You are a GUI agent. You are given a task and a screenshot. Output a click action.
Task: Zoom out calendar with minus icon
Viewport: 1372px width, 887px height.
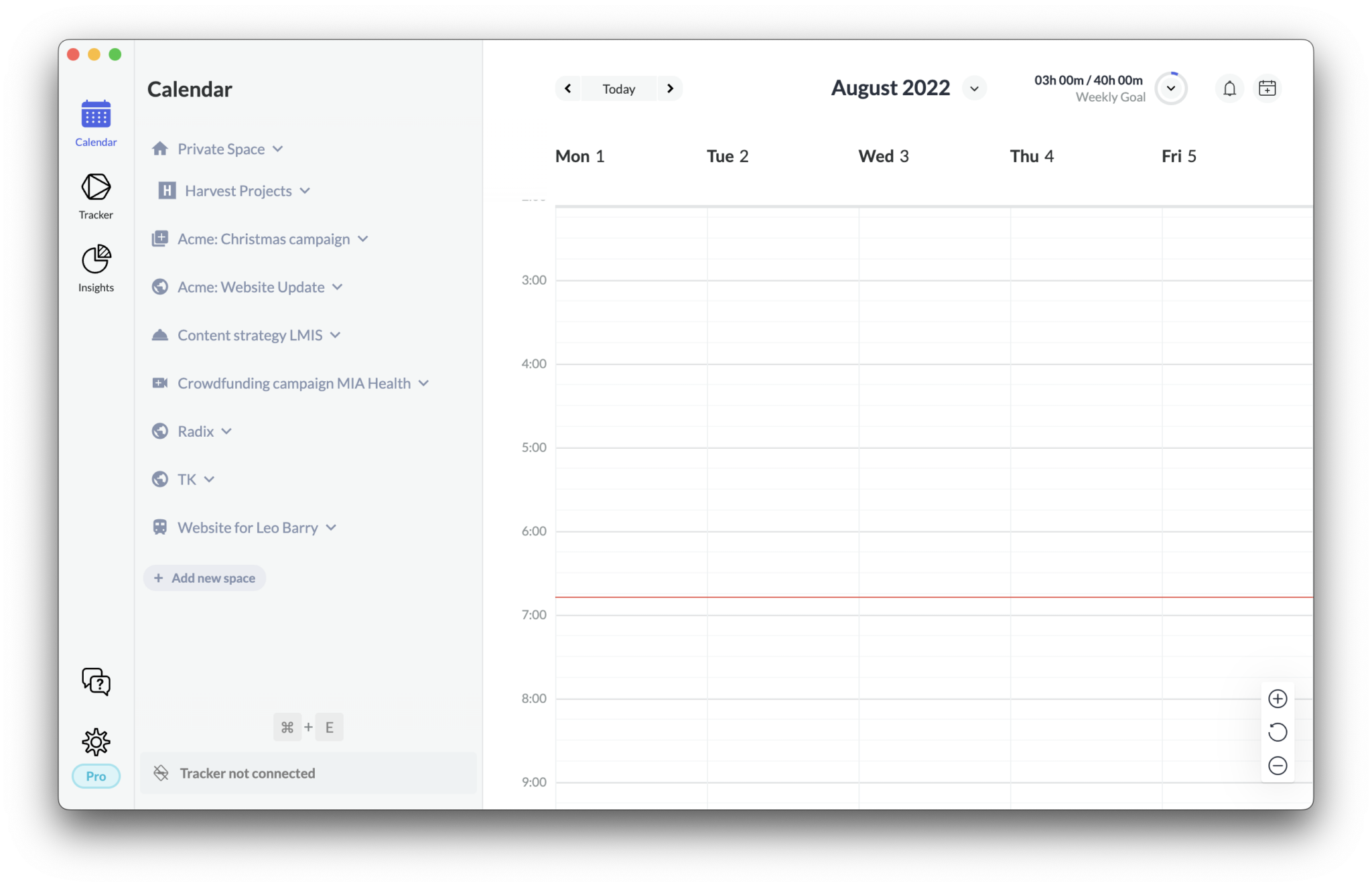click(x=1278, y=766)
